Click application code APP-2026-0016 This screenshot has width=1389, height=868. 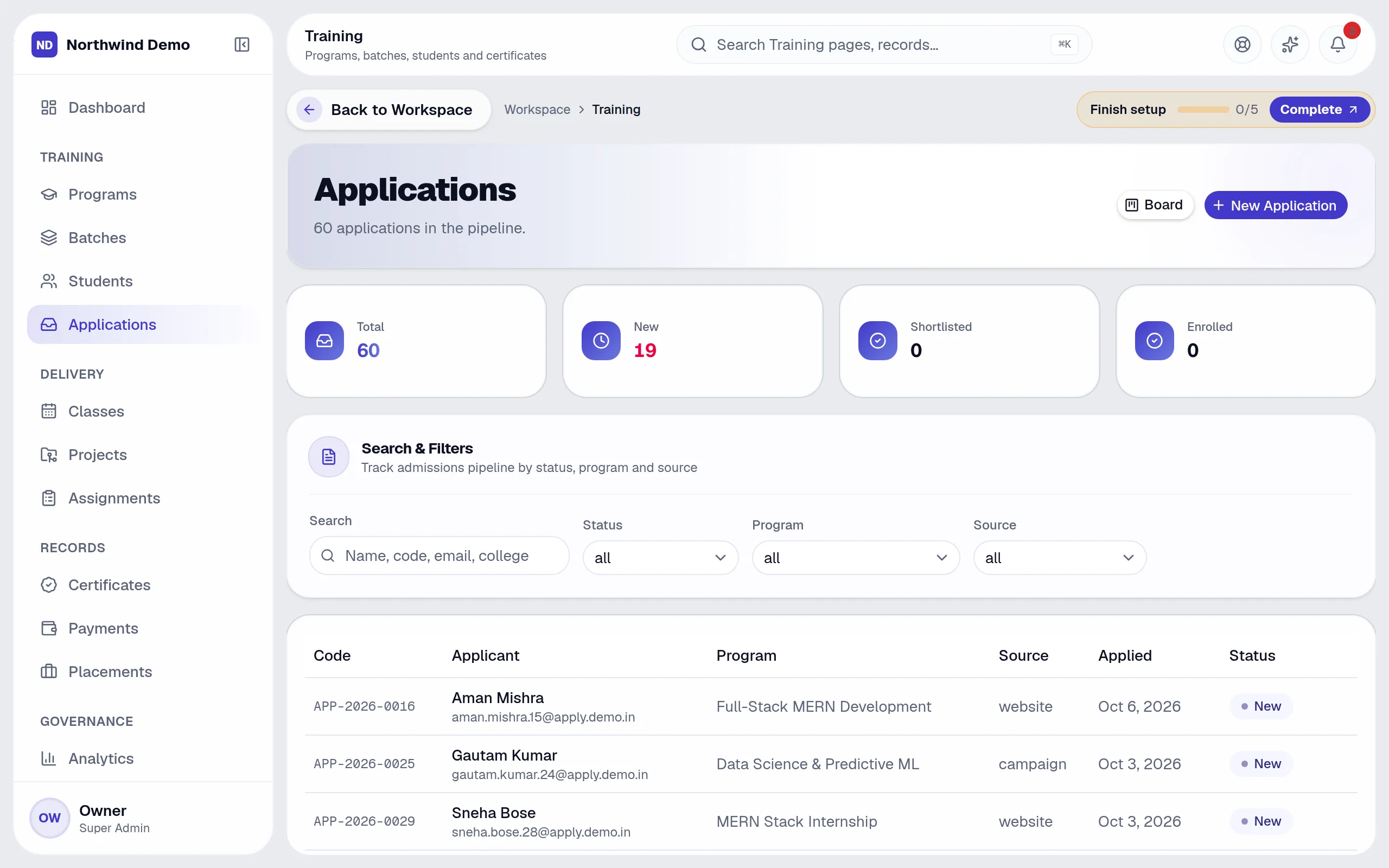[x=364, y=706]
